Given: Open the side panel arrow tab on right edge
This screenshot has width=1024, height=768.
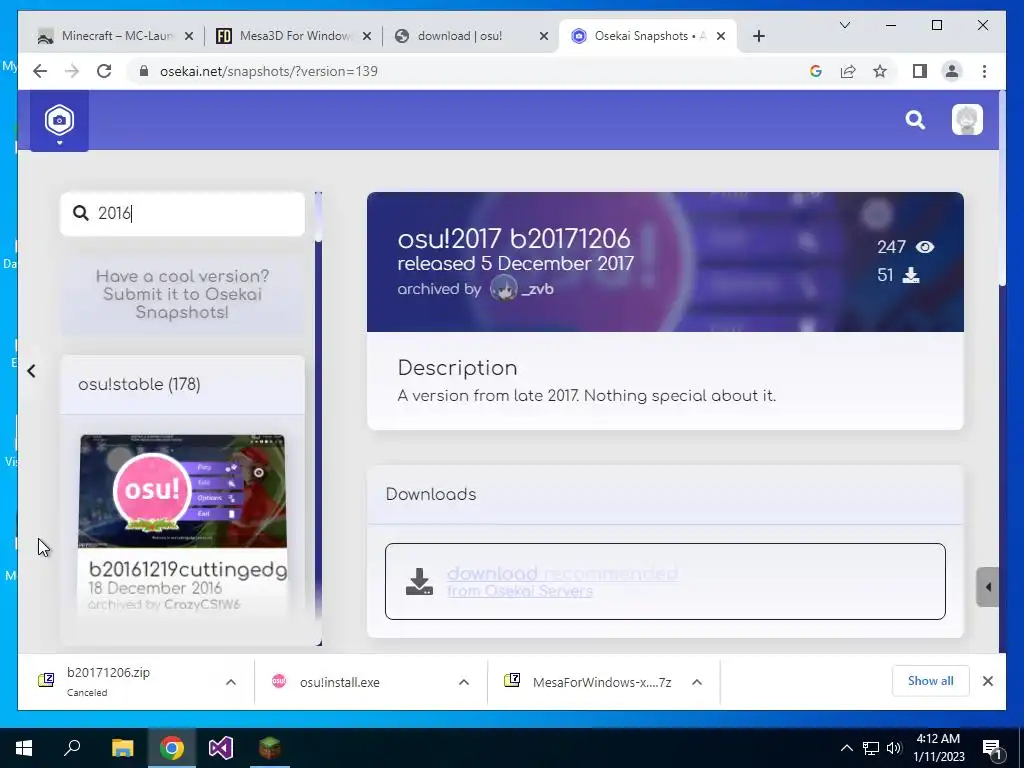Looking at the screenshot, I should point(987,587).
